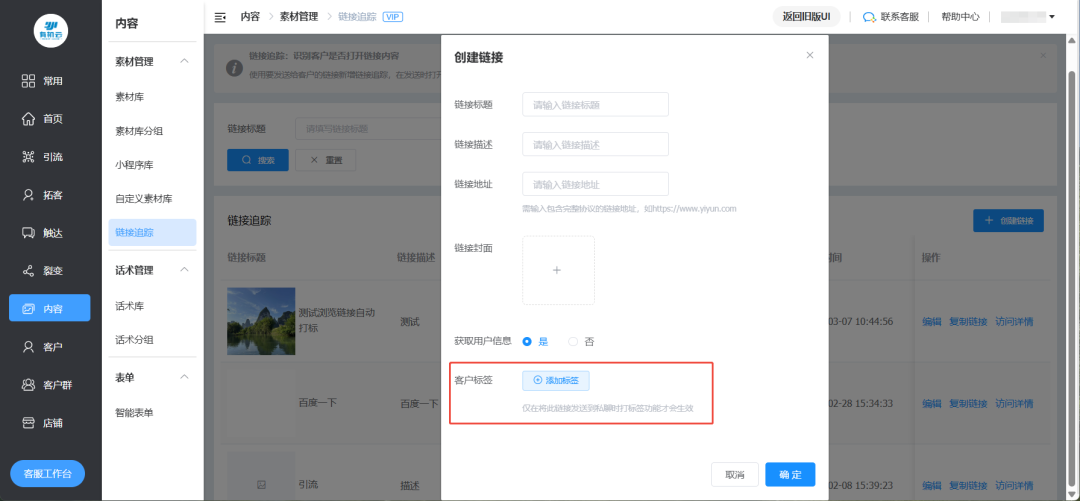
Task: Click the blue 创建链接 button
Action: click(1008, 221)
